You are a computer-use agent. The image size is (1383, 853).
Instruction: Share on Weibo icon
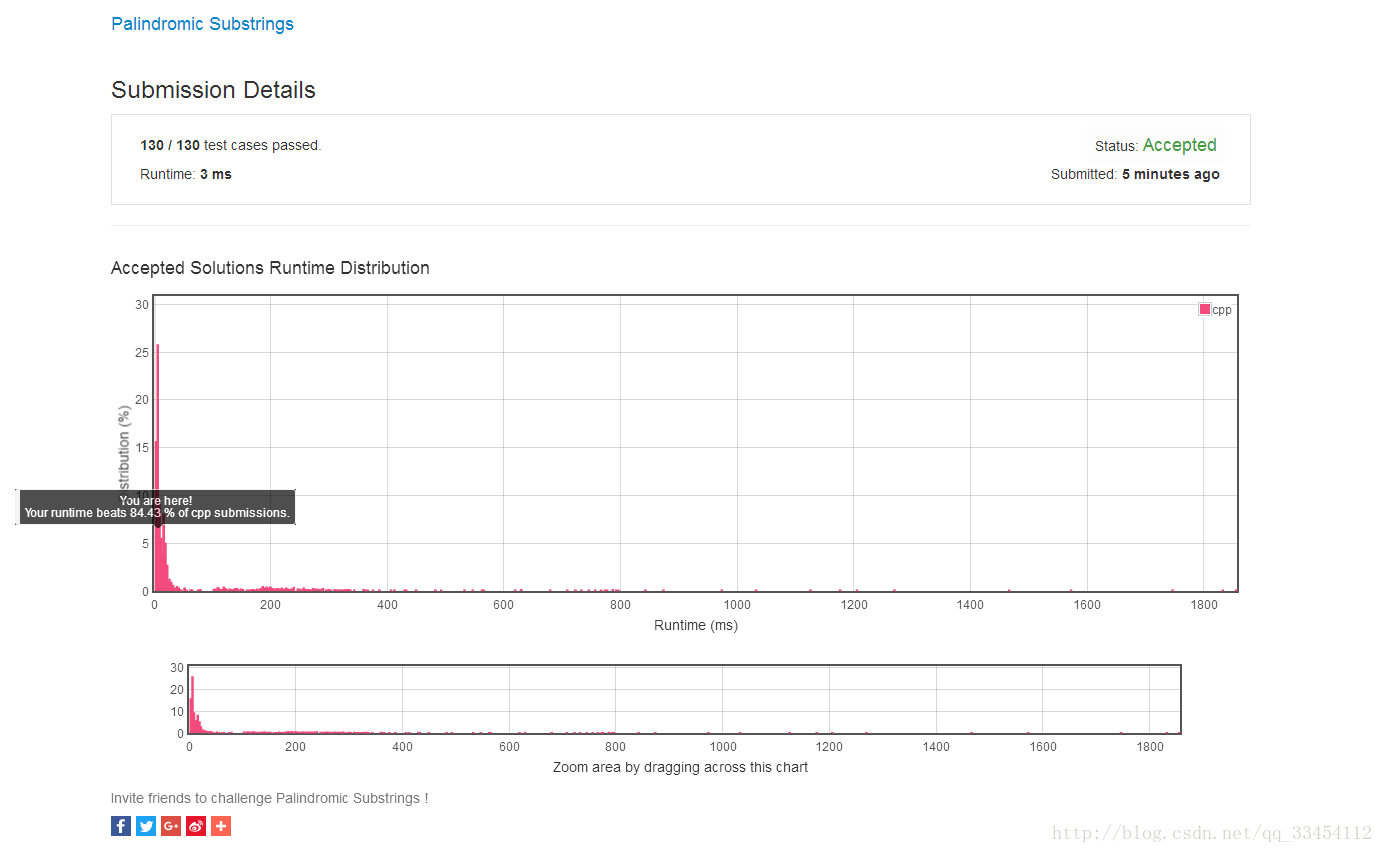pos(196,826)
